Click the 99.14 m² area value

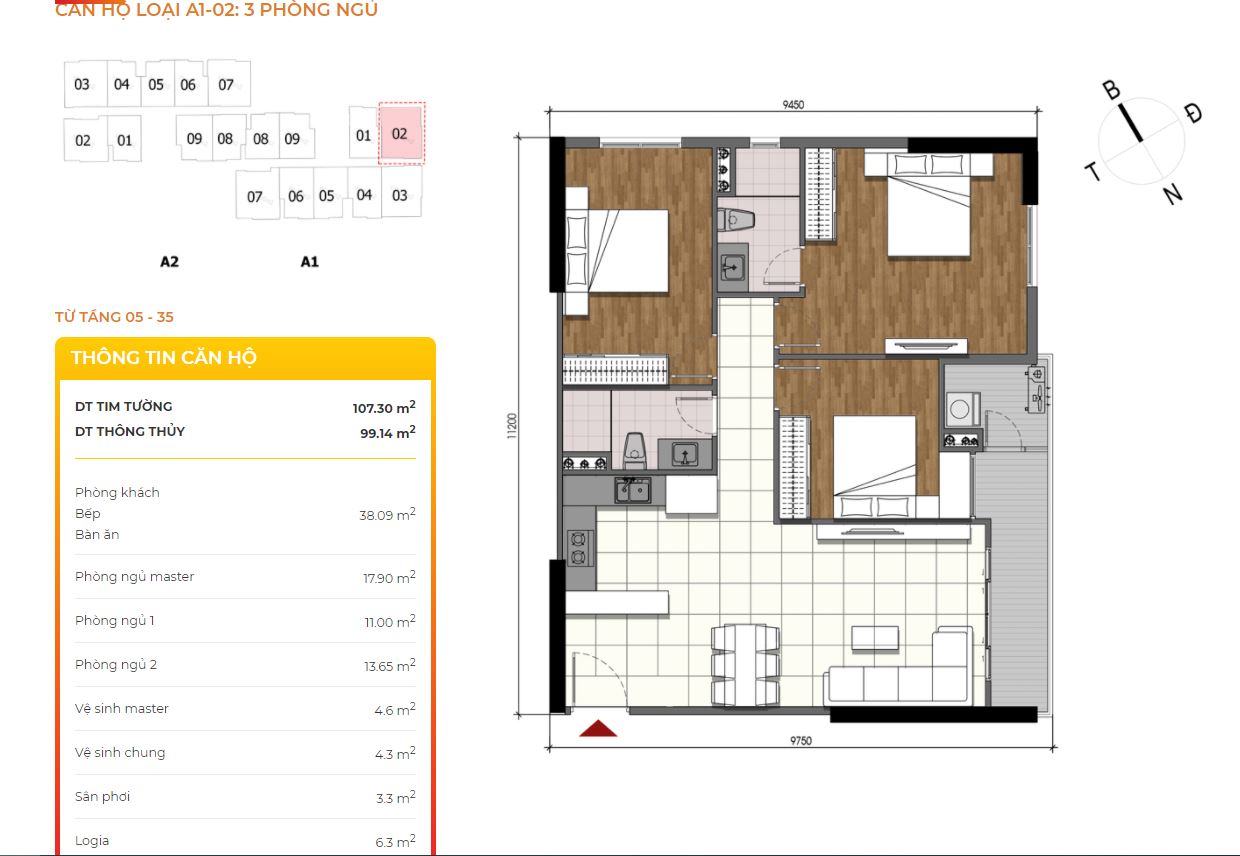[388, 432]
